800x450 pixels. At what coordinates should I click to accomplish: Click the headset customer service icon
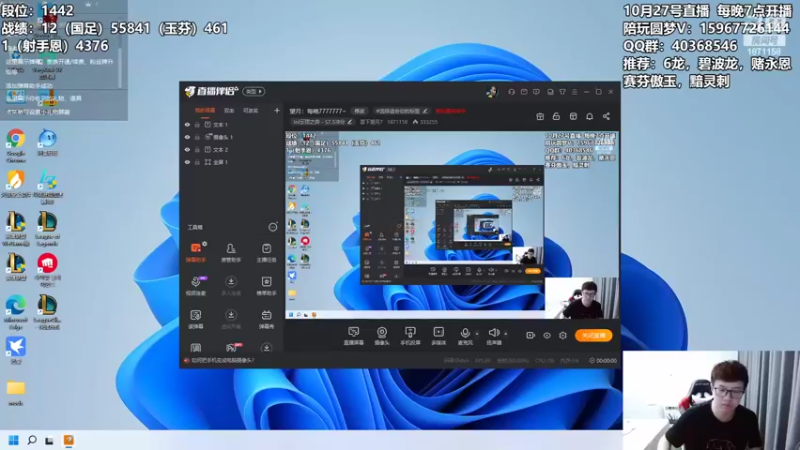coord(511,92)
